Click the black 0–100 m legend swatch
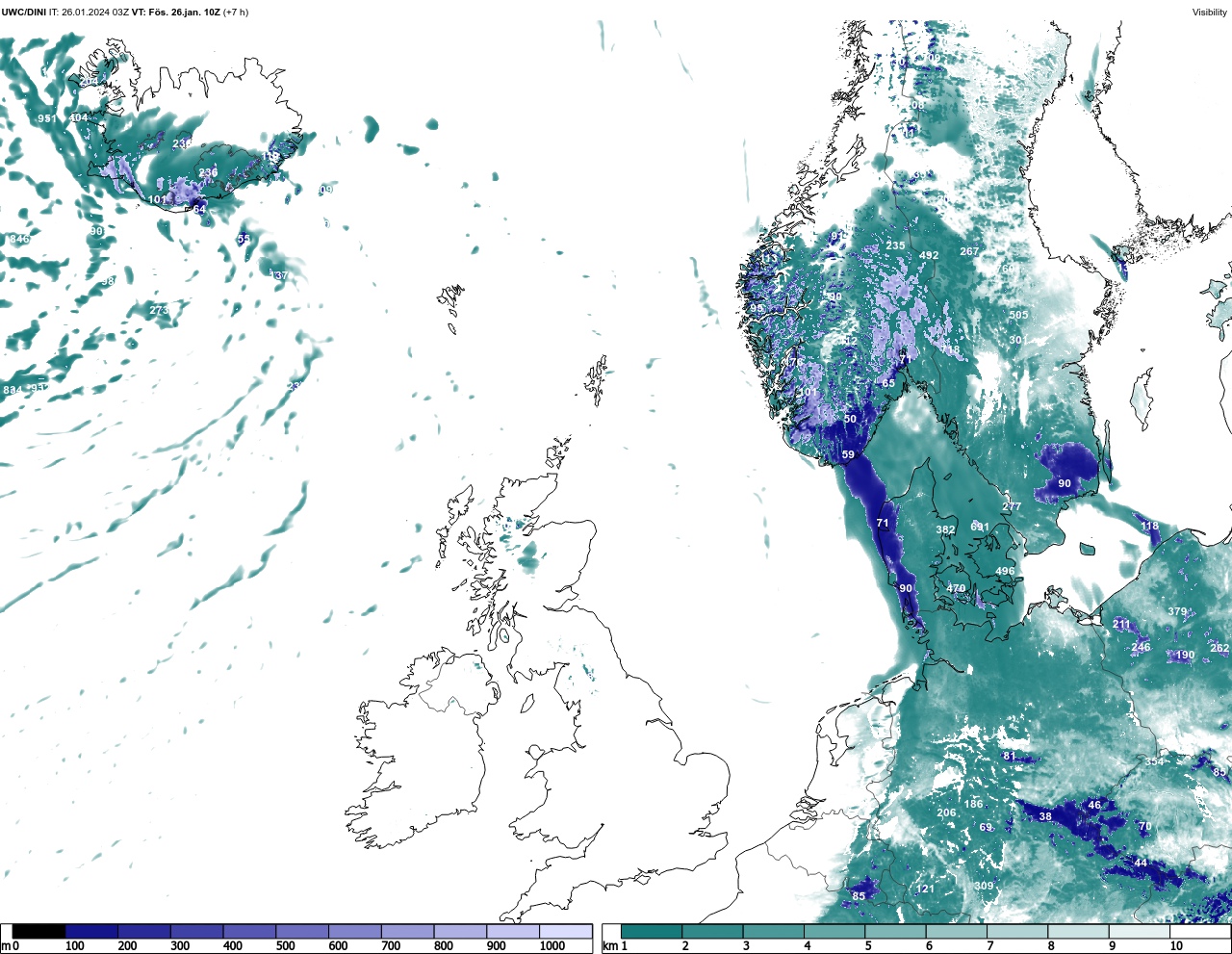Screen dimensions: 1232x954 point(38,932)
